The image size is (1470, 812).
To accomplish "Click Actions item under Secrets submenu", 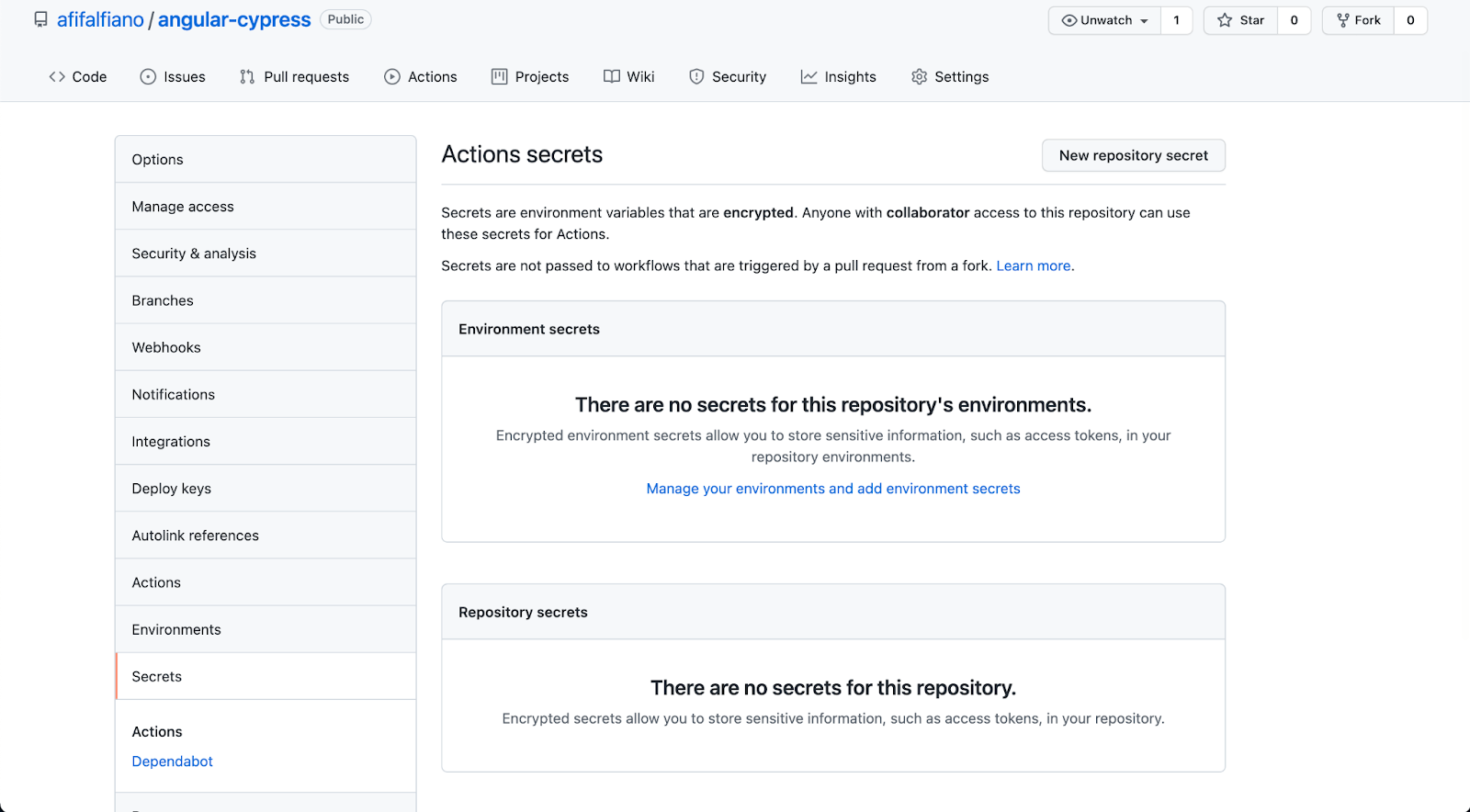I will 157,732.
